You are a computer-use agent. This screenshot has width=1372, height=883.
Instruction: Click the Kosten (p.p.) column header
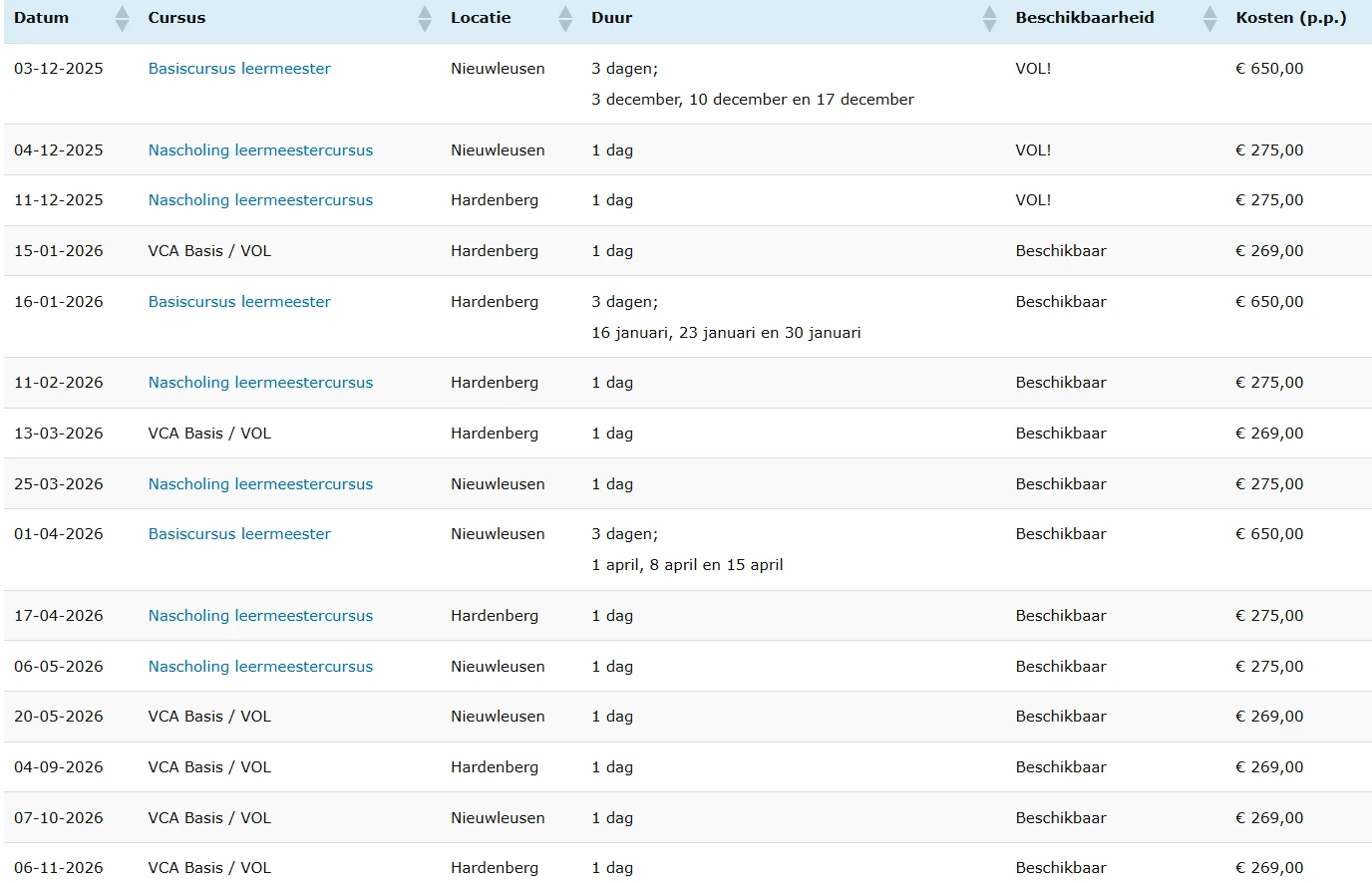pos(1290,18)
